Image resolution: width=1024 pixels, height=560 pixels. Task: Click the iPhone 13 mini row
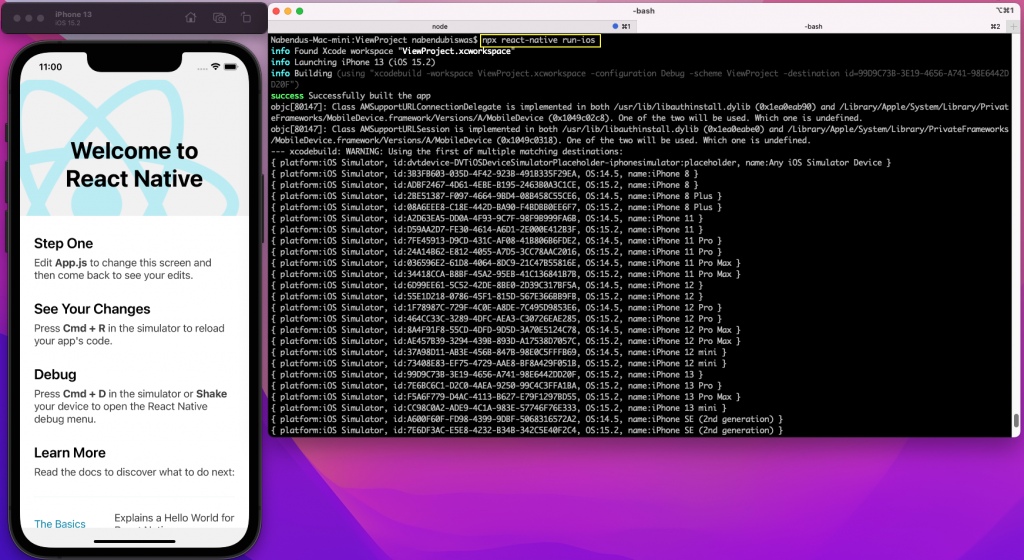pyautogui.click(x=498, y=408)
